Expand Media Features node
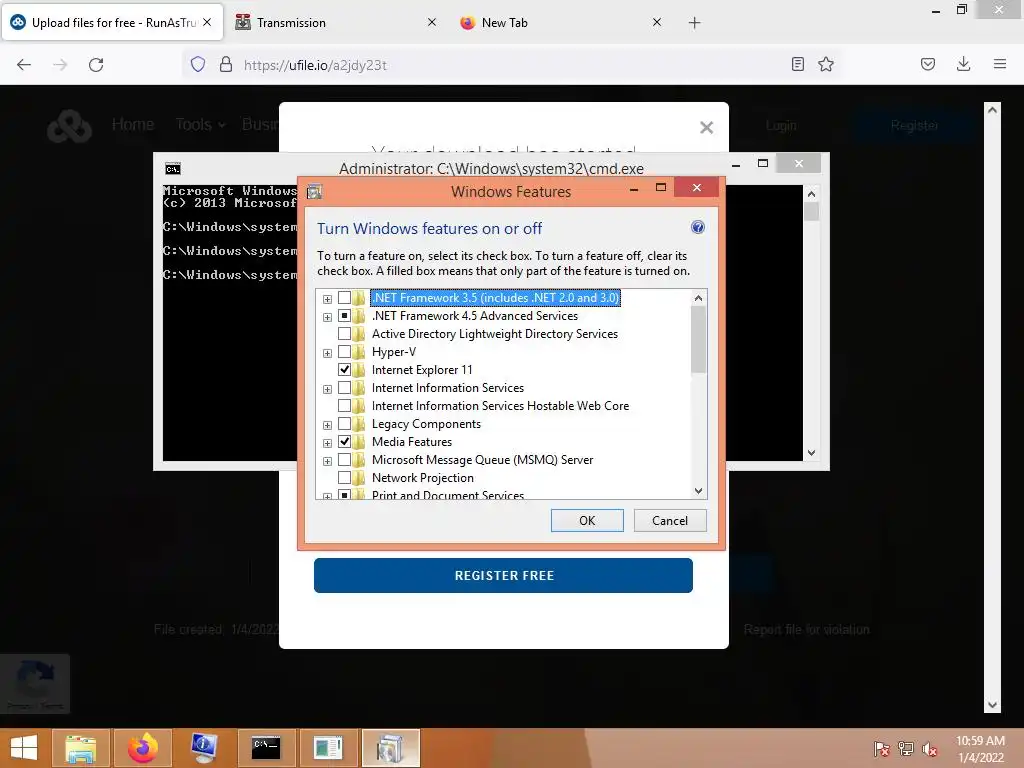The width and height of the screenshot is (1024, 768). (x=327, y=443)
